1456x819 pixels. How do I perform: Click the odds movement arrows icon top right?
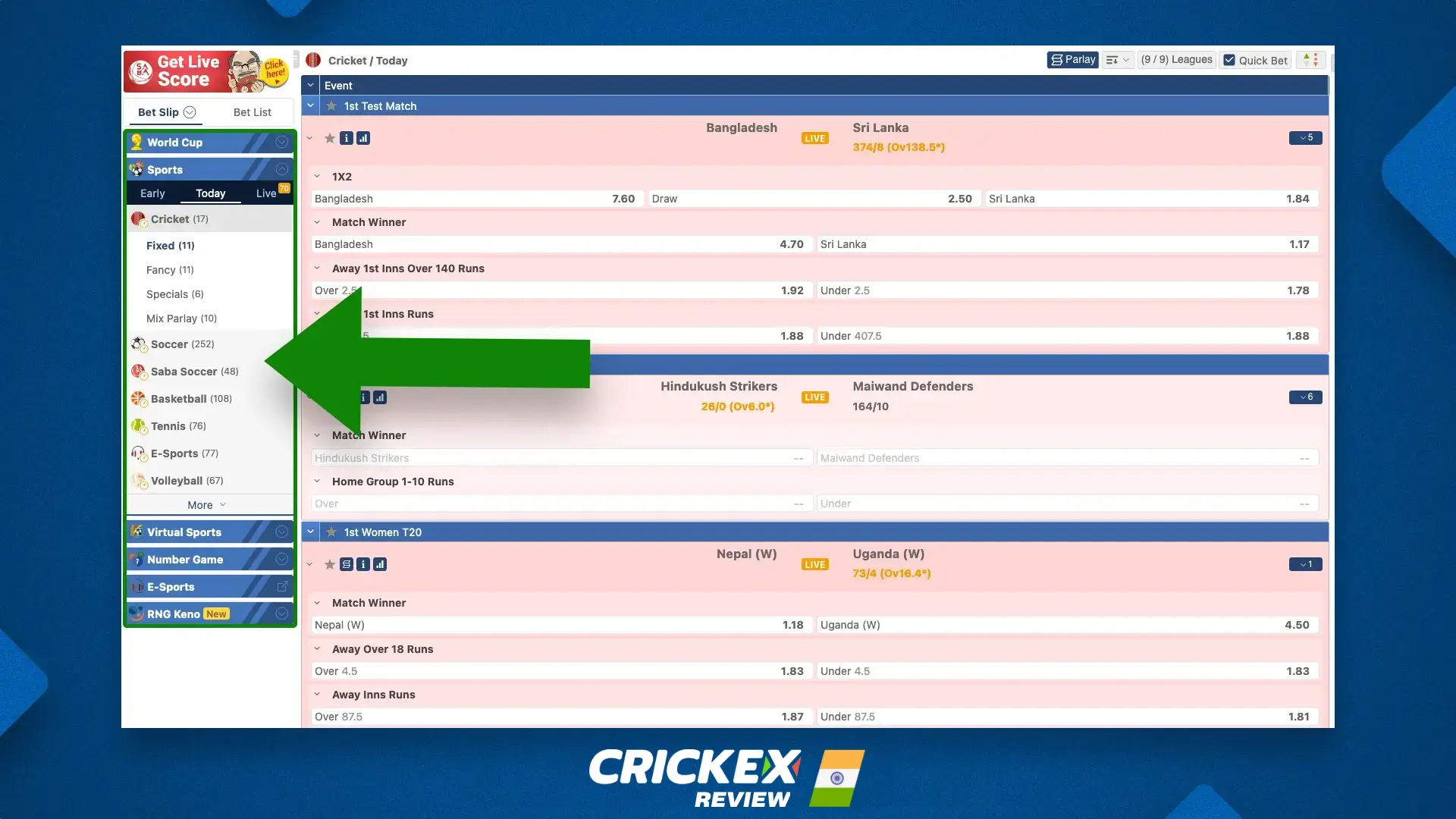1310,59
